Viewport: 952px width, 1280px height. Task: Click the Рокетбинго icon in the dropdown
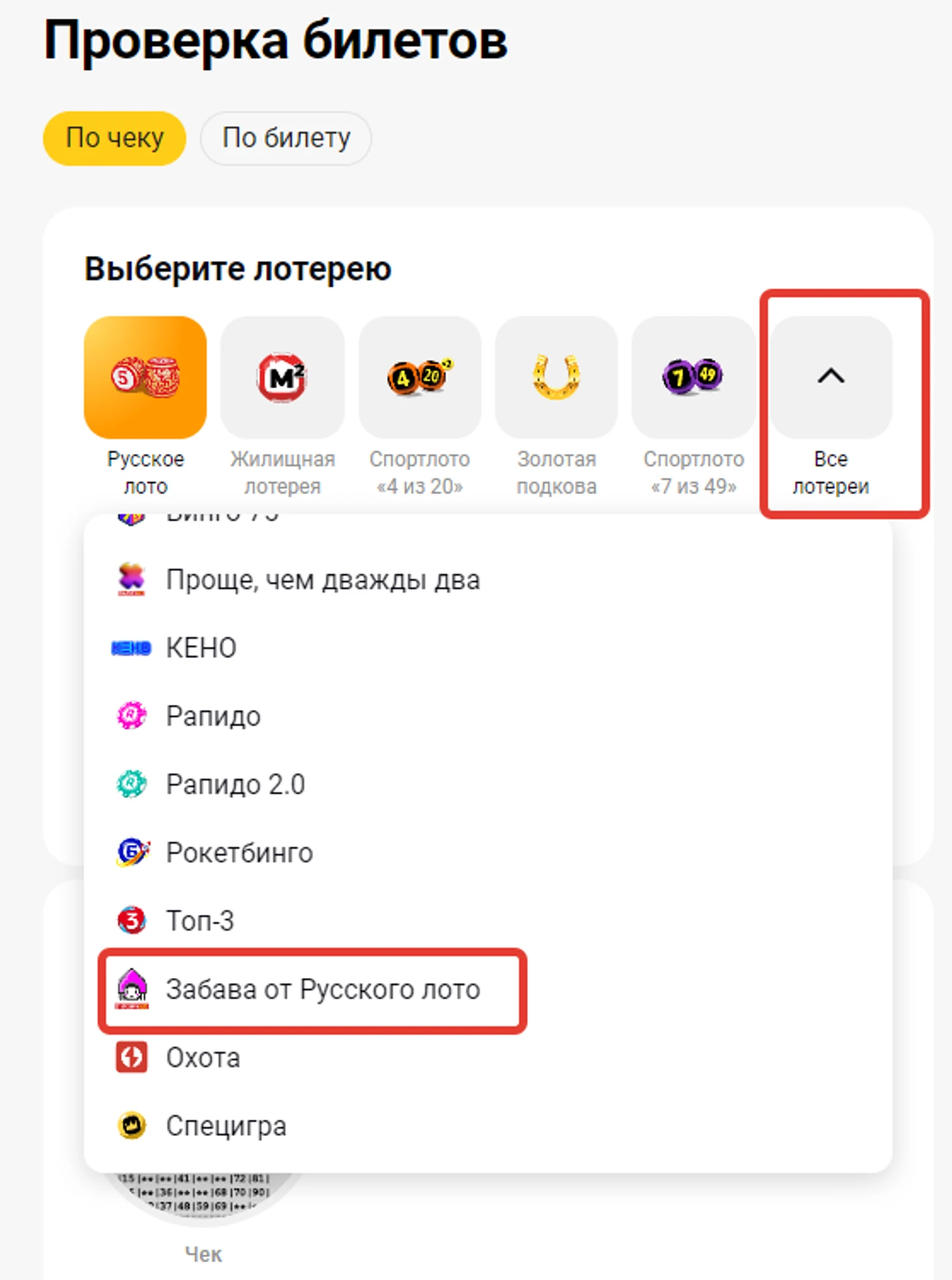pos(132,852)
